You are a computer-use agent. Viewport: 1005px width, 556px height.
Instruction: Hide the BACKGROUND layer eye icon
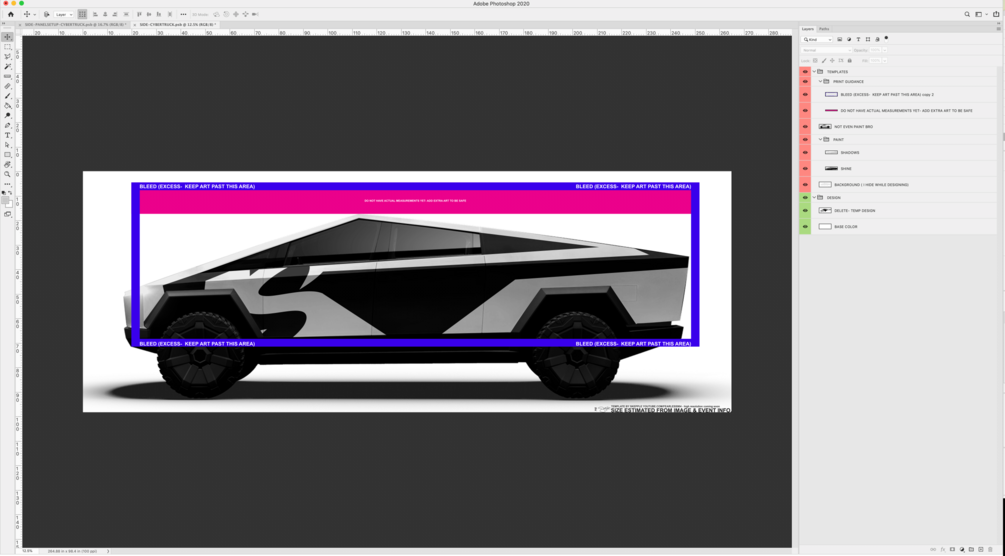pyautogui.click(x=805, y=185)
